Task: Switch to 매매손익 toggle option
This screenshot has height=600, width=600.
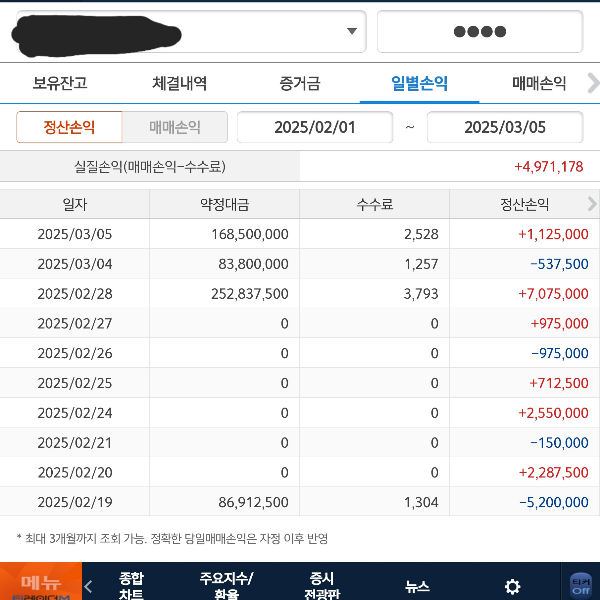Action: point(175,127)
